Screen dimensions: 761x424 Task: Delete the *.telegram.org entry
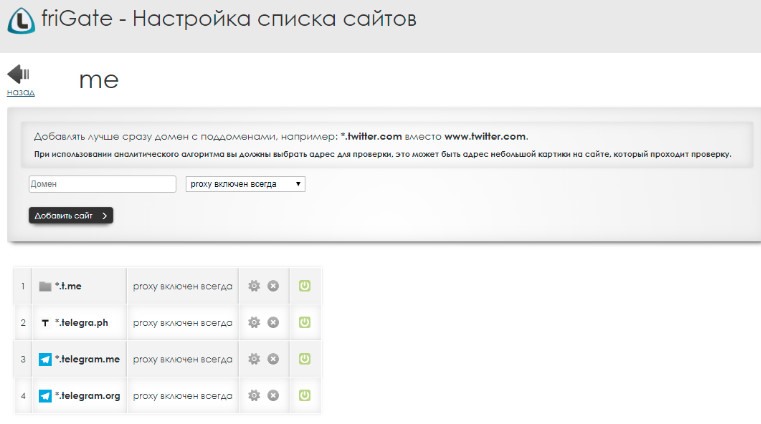[273, 395]
